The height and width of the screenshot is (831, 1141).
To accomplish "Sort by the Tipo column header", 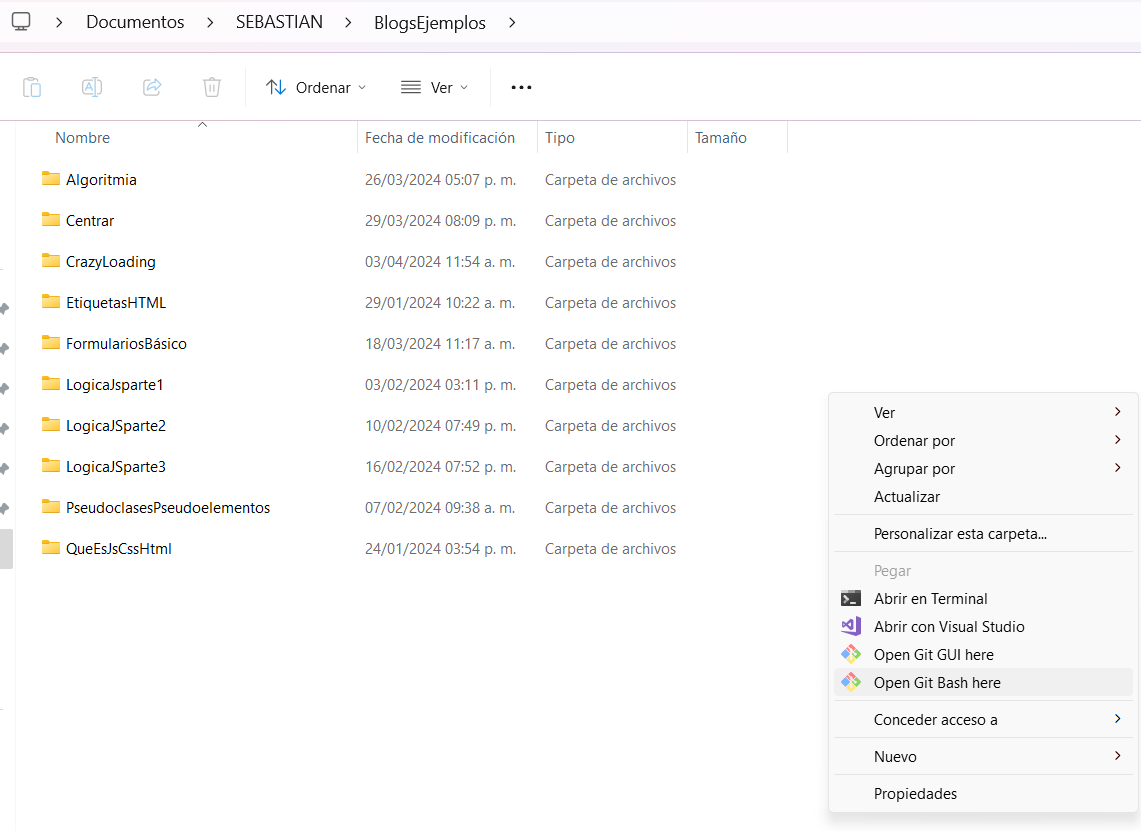I will click(x=560, y=138).
